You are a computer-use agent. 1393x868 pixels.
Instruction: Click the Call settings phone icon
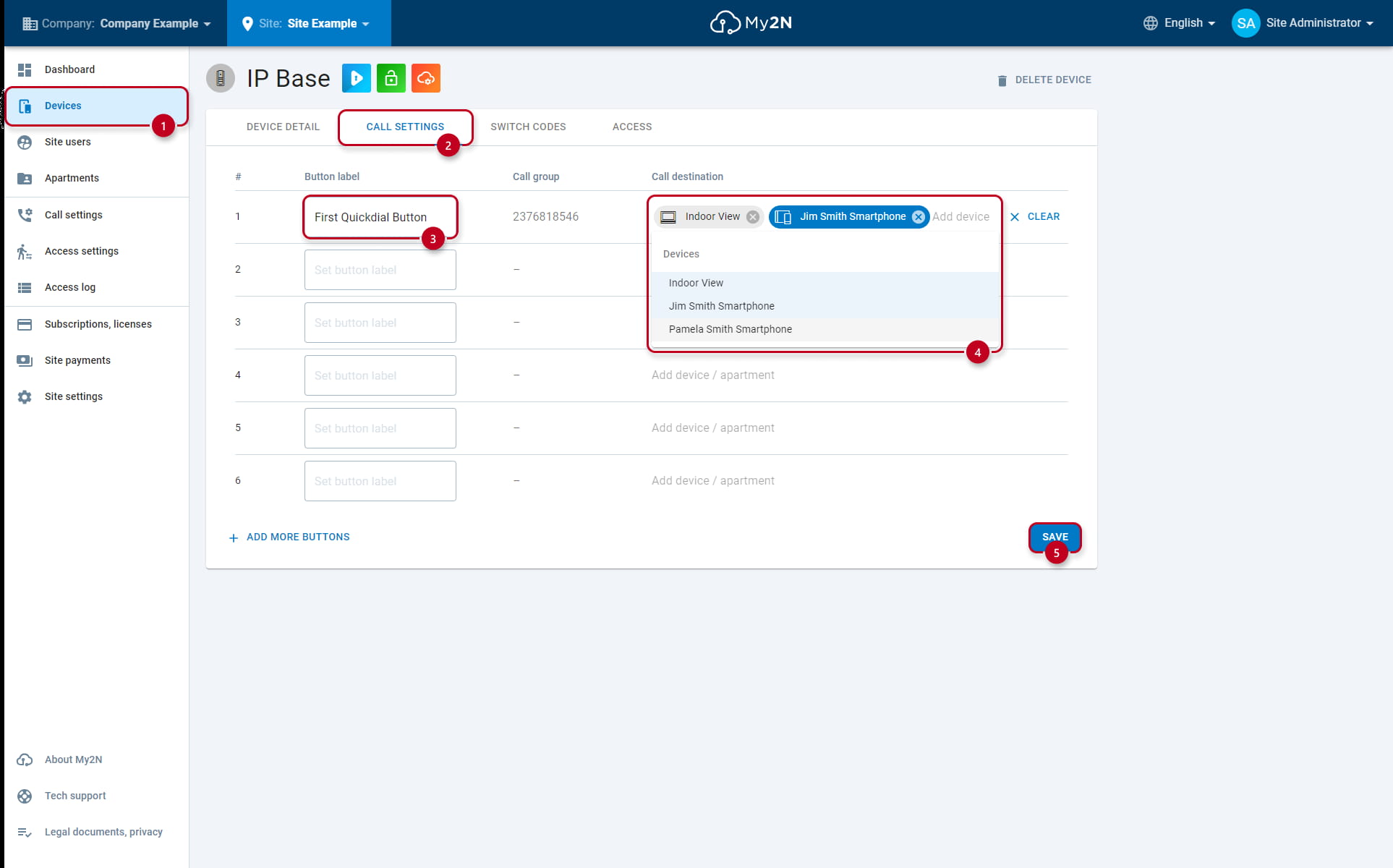25,215
